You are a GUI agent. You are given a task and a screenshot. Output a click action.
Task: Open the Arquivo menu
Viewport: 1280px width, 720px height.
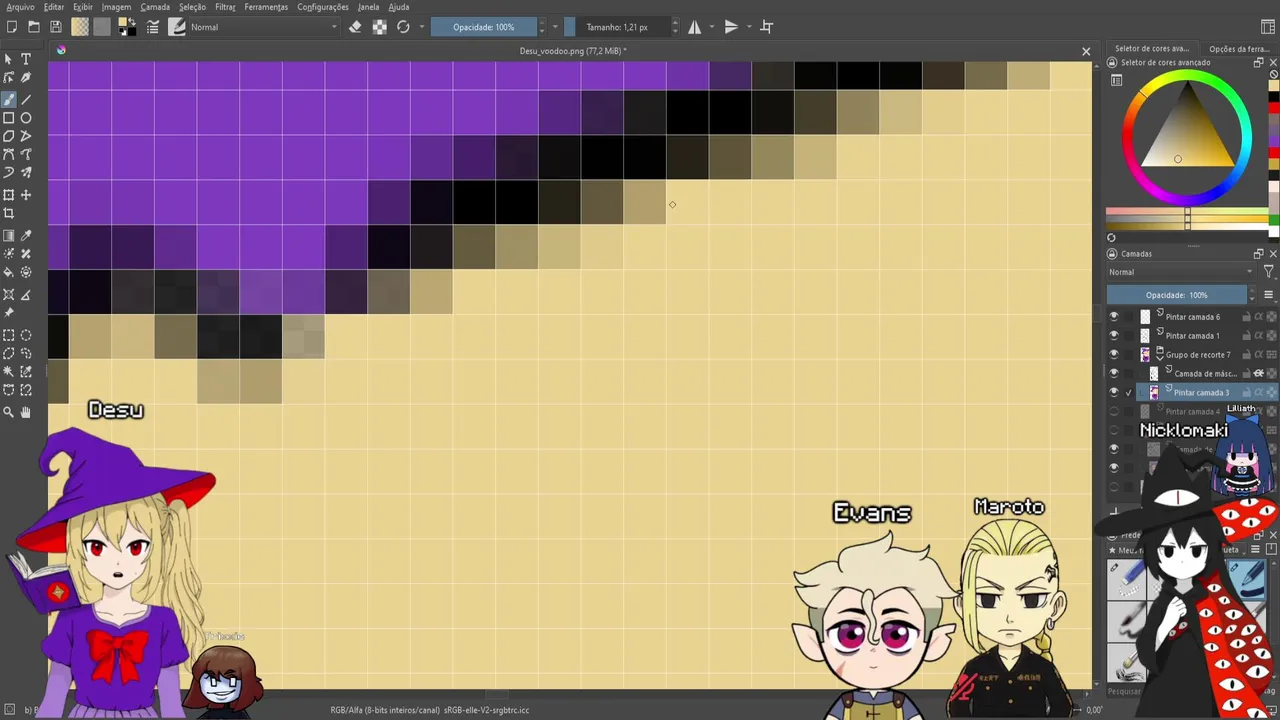coord(20,7)
